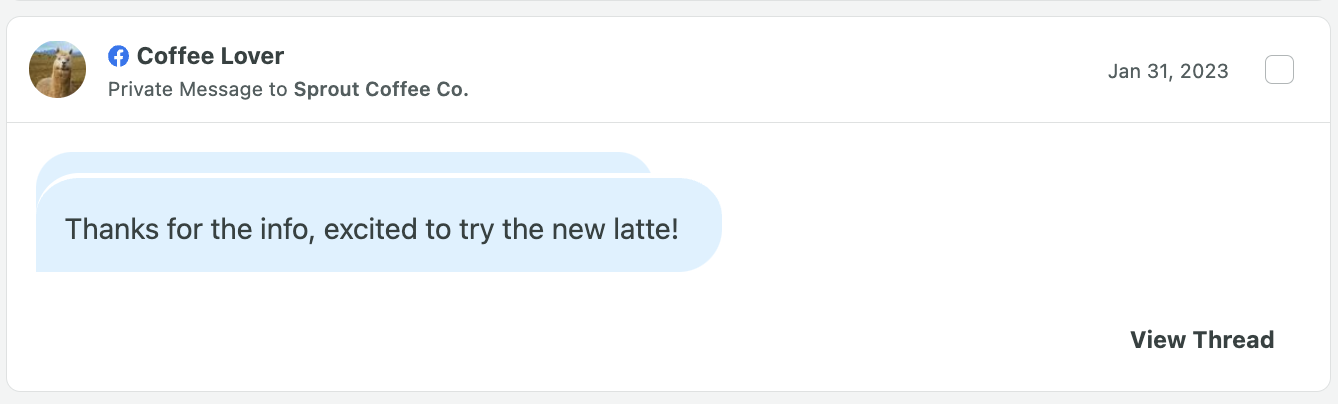Viewport: 1338px width, 404px height.
Task: Open the alpaca profile picture avatar
Action: (x=57, y=70)
